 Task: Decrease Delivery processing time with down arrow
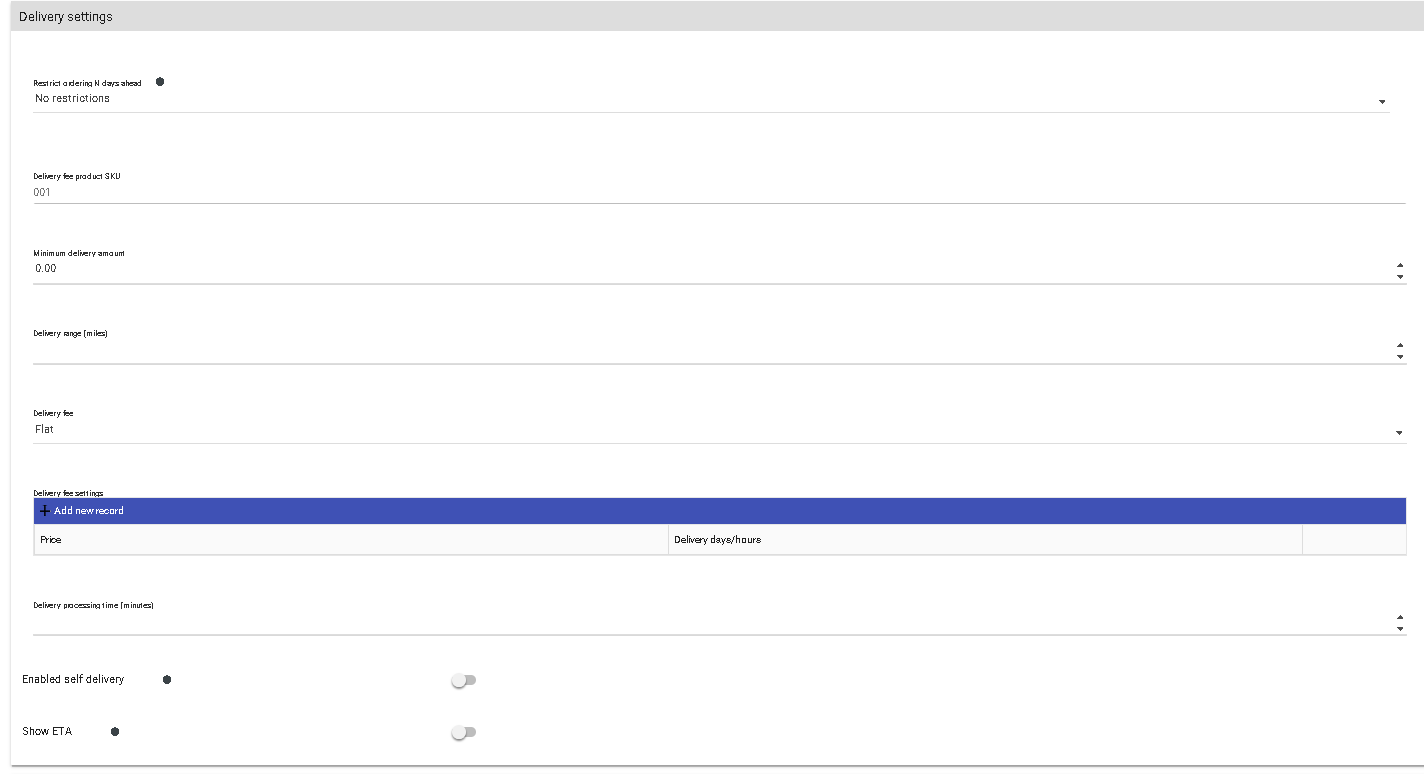tap(1400, 628)
